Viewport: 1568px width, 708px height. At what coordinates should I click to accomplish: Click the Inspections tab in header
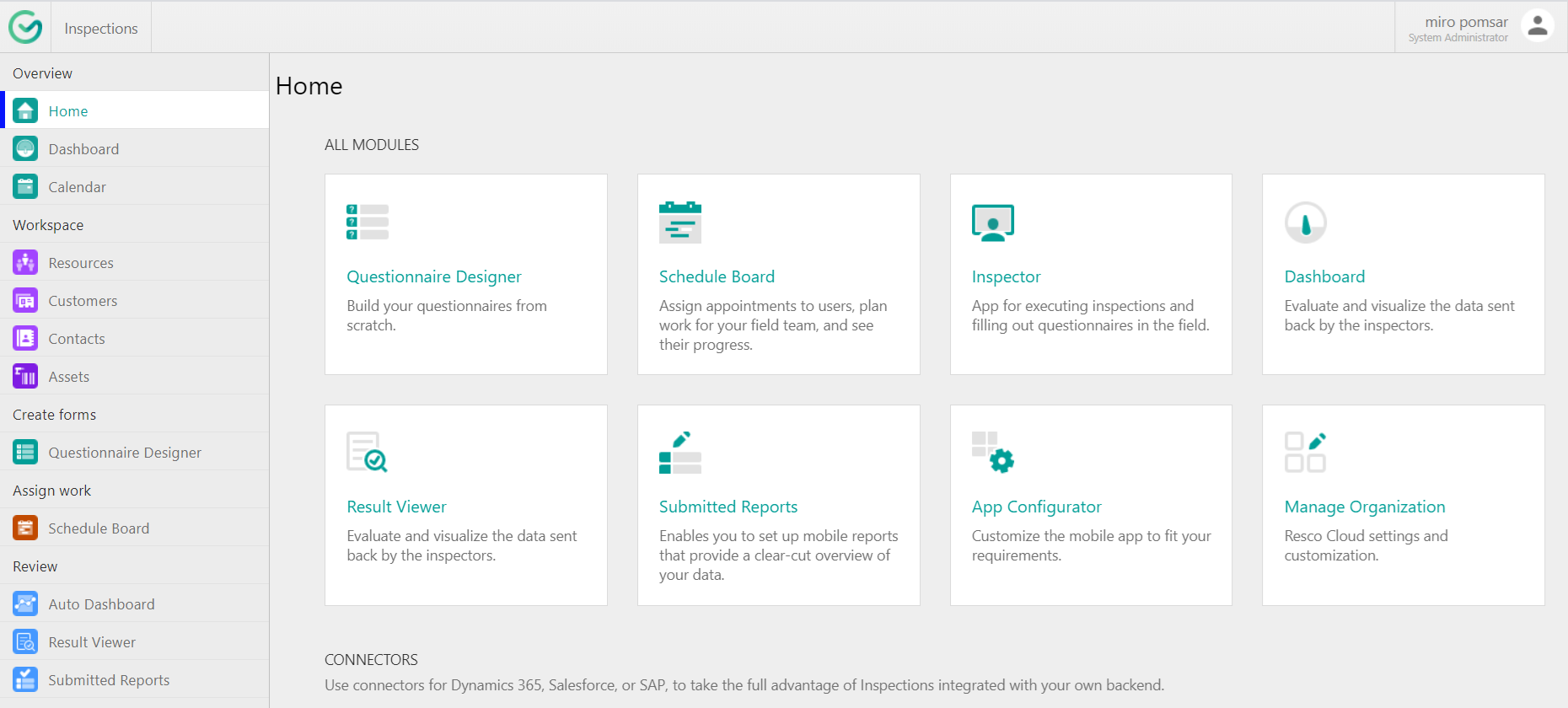pyautogui.click(x=101, y=28)
